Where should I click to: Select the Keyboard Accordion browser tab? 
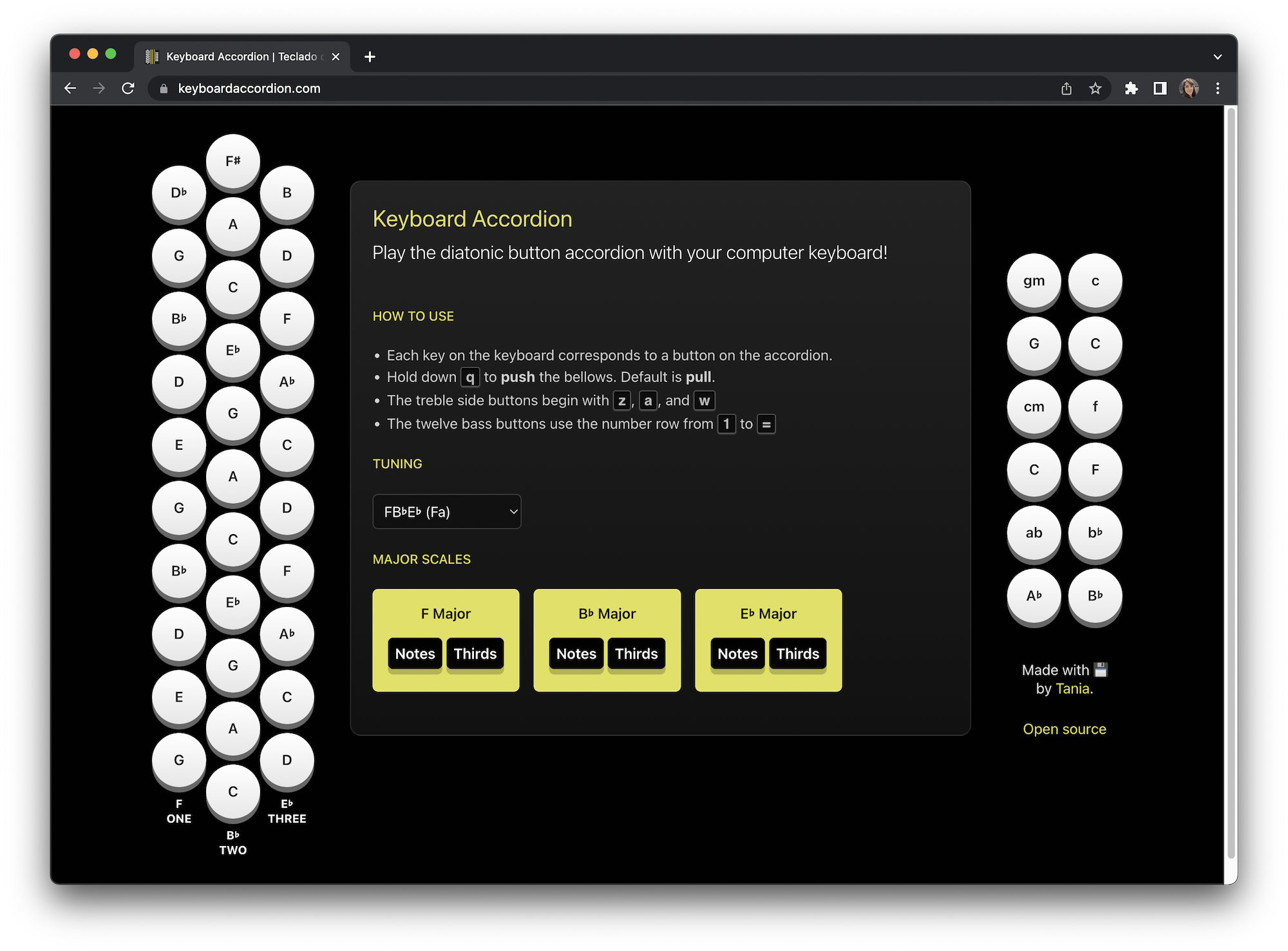[241, 57]
